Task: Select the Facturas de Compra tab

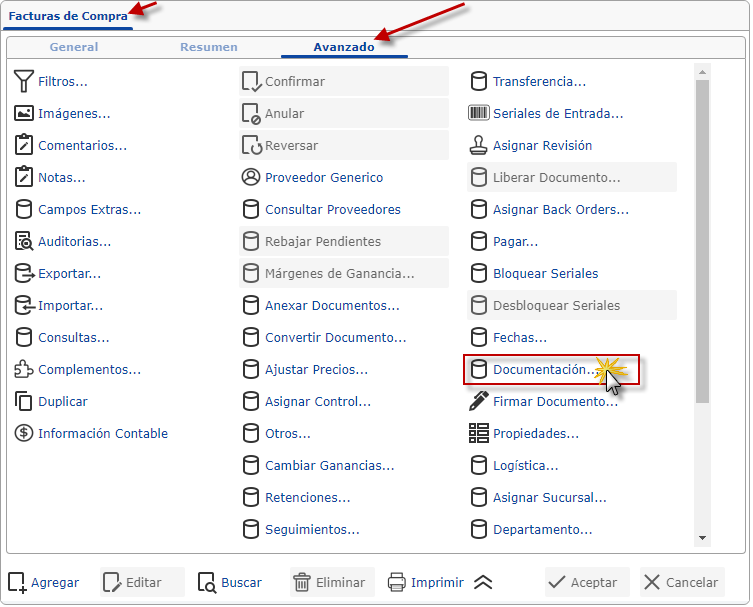Action: [x=68, y=16]
